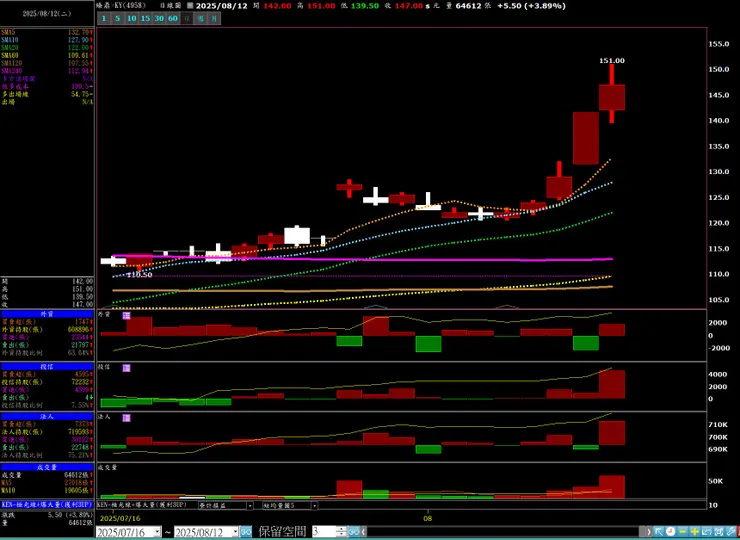The height and width of the screenshot is (540, 740).
Task: Click the orange round icon in bottom toolbar
Action: 671,532
